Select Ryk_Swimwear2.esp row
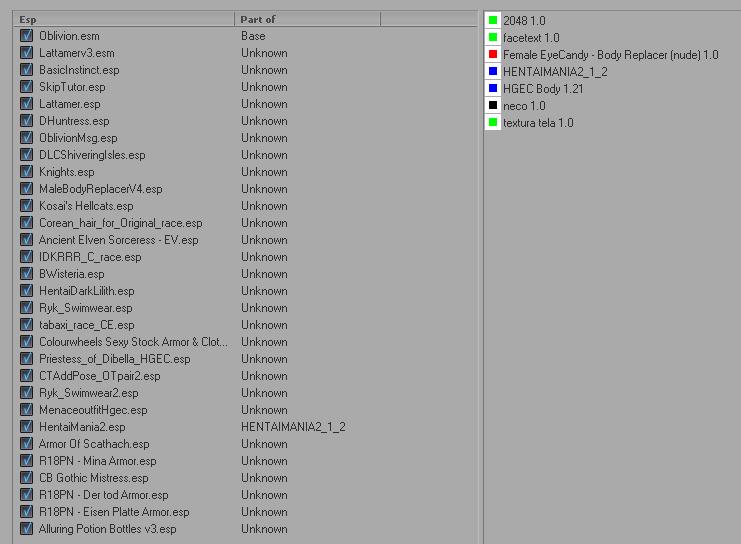The height and width of the screenshot is (544, 741). coord(89,393)
